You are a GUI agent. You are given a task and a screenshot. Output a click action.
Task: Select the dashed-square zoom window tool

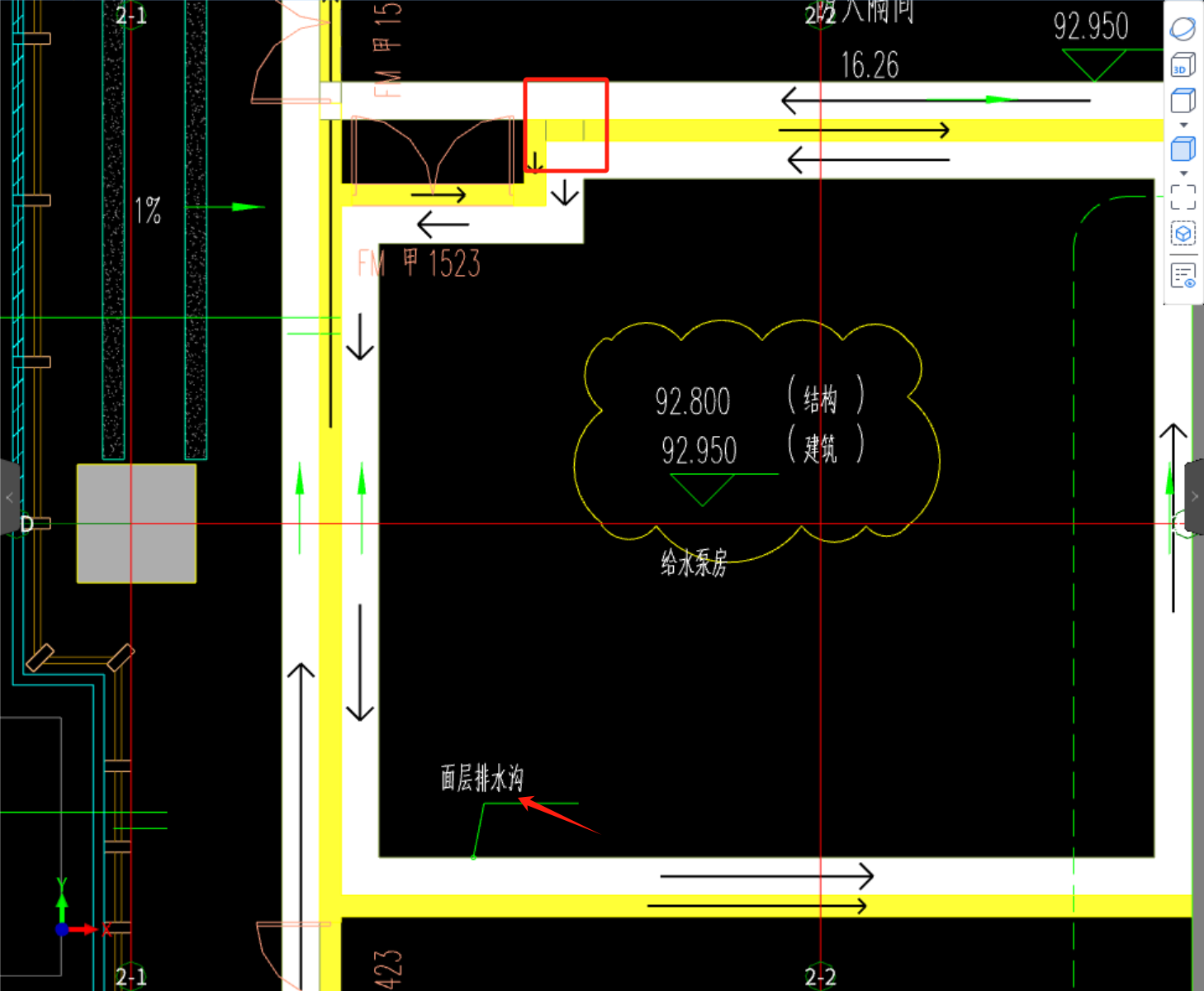tap(1183, 197)
